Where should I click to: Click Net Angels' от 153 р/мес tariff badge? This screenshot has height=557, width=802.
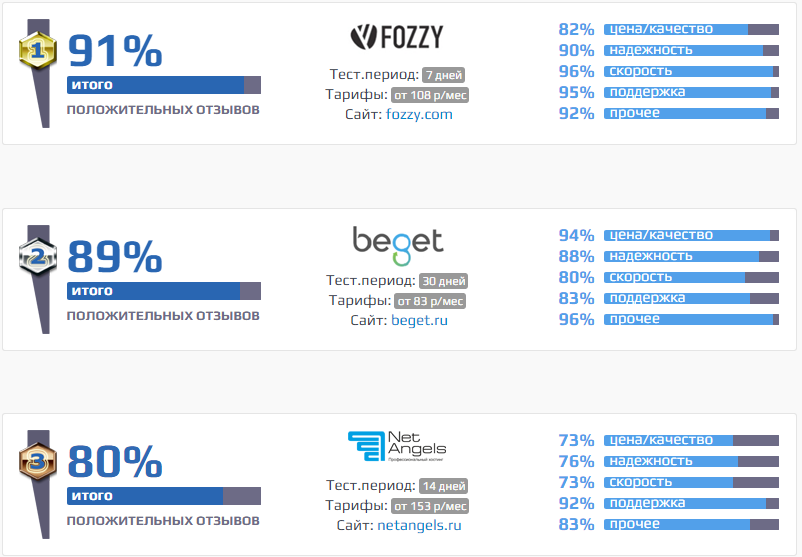point(430,506)
